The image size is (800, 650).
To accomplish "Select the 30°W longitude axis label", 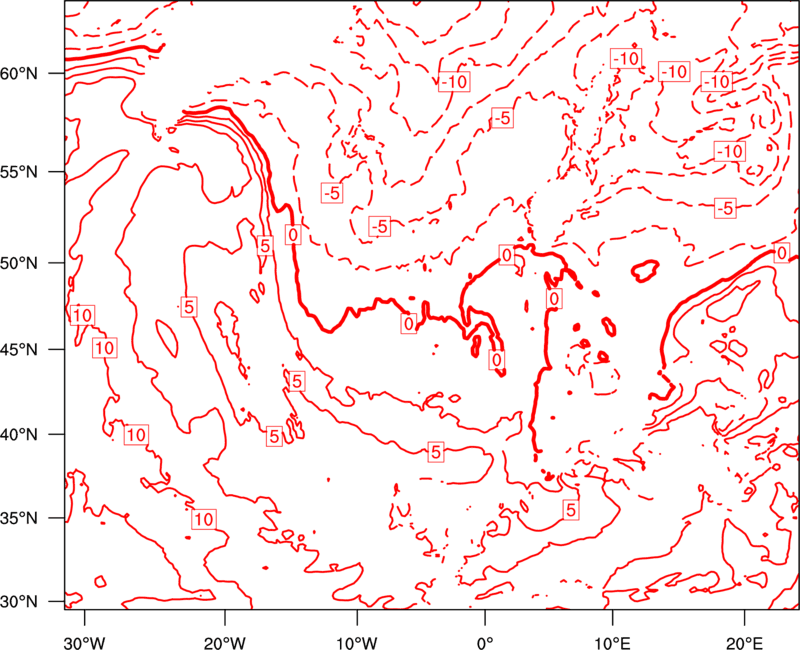I will [x=85, y=643].
